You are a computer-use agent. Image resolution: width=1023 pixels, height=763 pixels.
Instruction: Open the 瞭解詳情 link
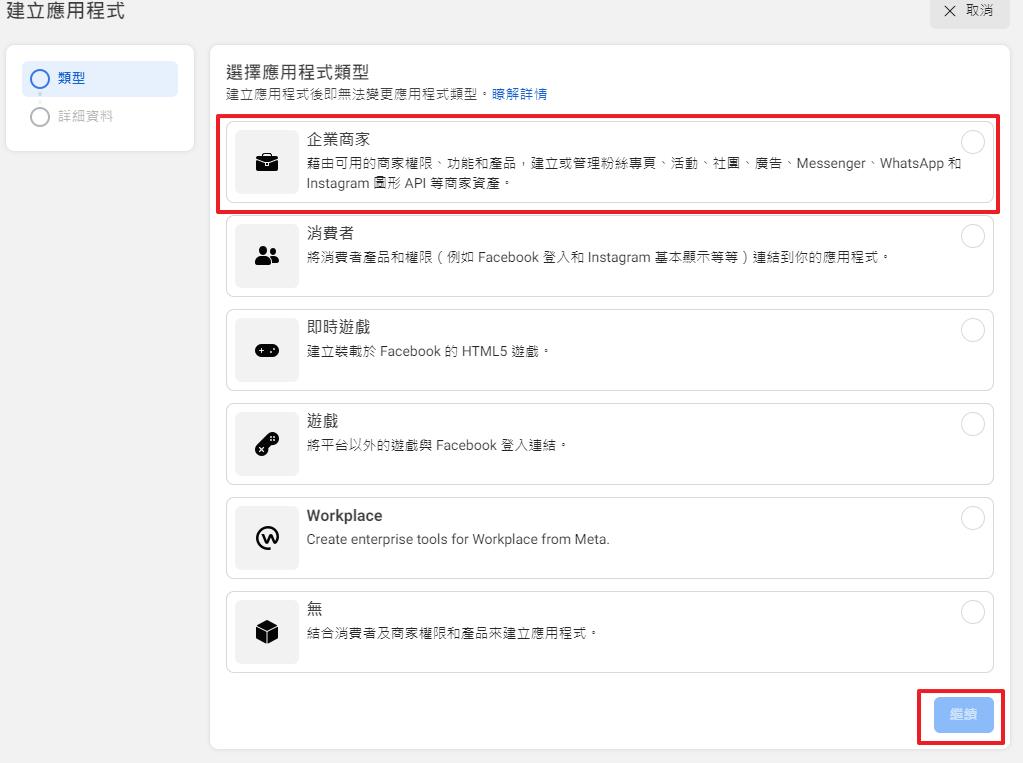[x=519, y=94]
